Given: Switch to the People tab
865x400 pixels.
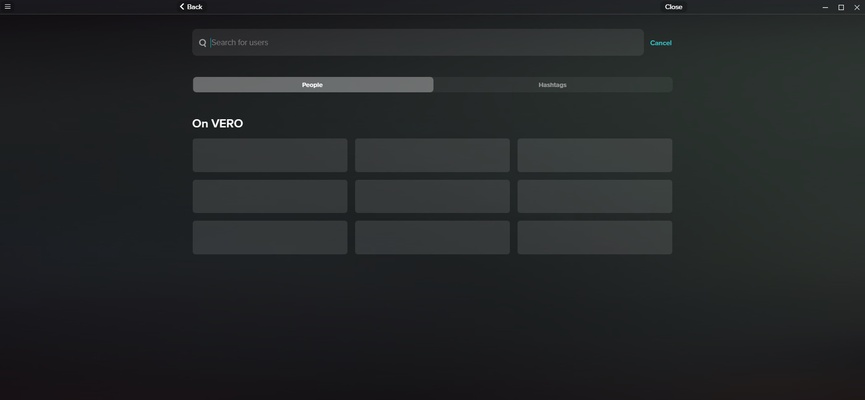Looking at the screenshot, I should pos(313,85).
